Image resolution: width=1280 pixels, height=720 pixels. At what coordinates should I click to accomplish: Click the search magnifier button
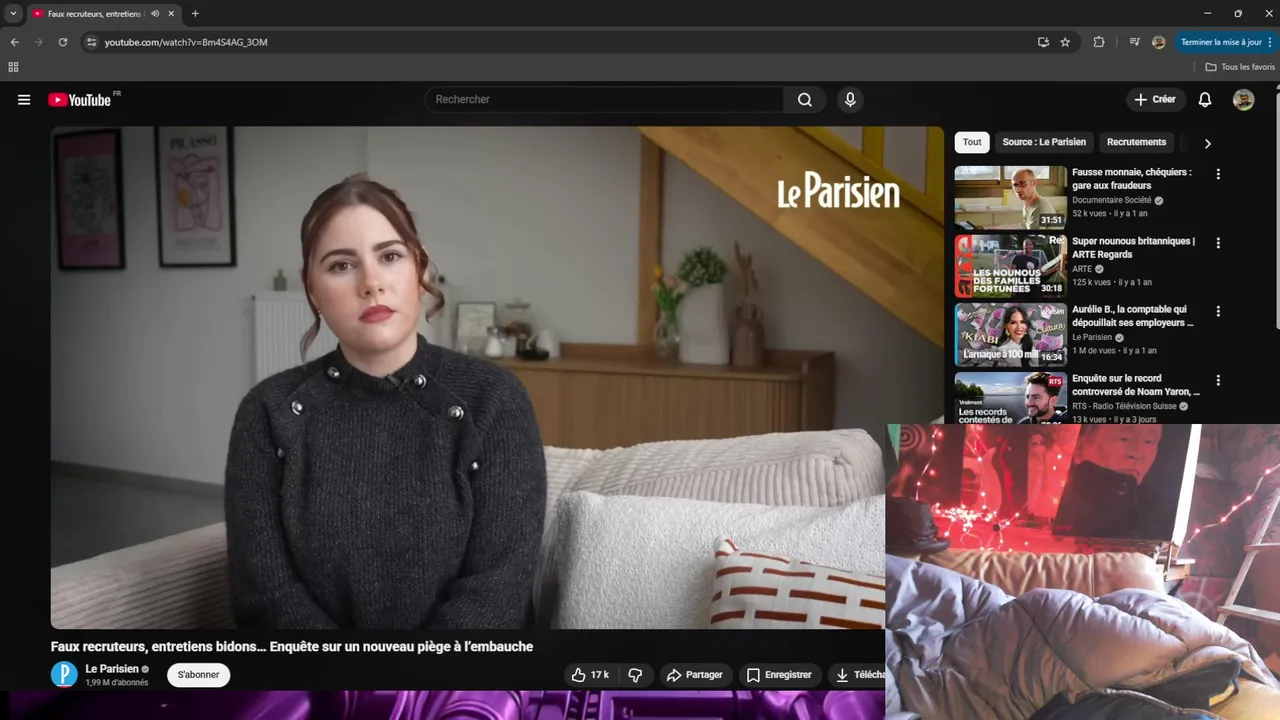(805, 100)
